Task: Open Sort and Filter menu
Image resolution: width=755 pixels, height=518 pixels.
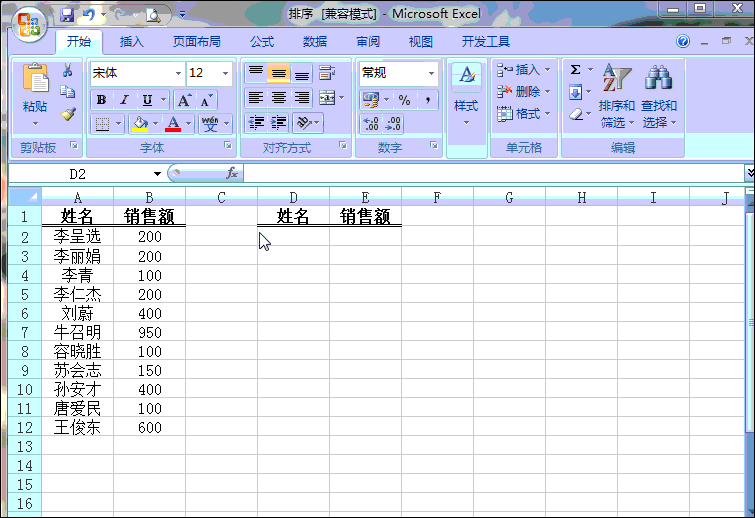Action: click(617, 96)
